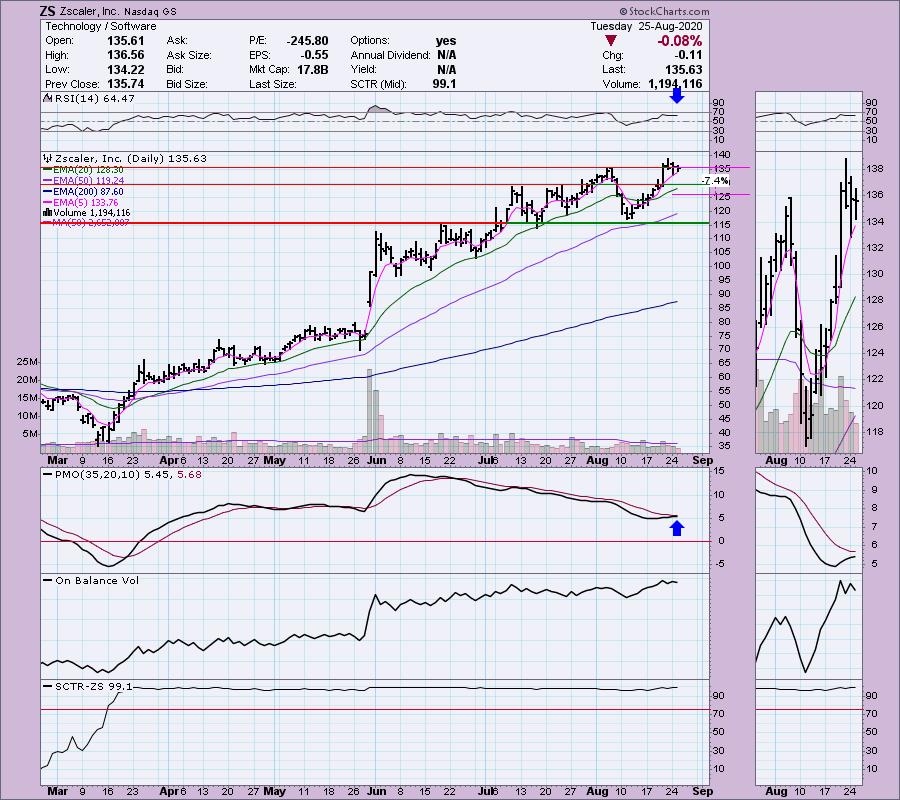The width and height of the screenshot is (900, 800).
Task: Click the tallest volume bar near late May
Action: pyautogui.click(x=370, y=411)
